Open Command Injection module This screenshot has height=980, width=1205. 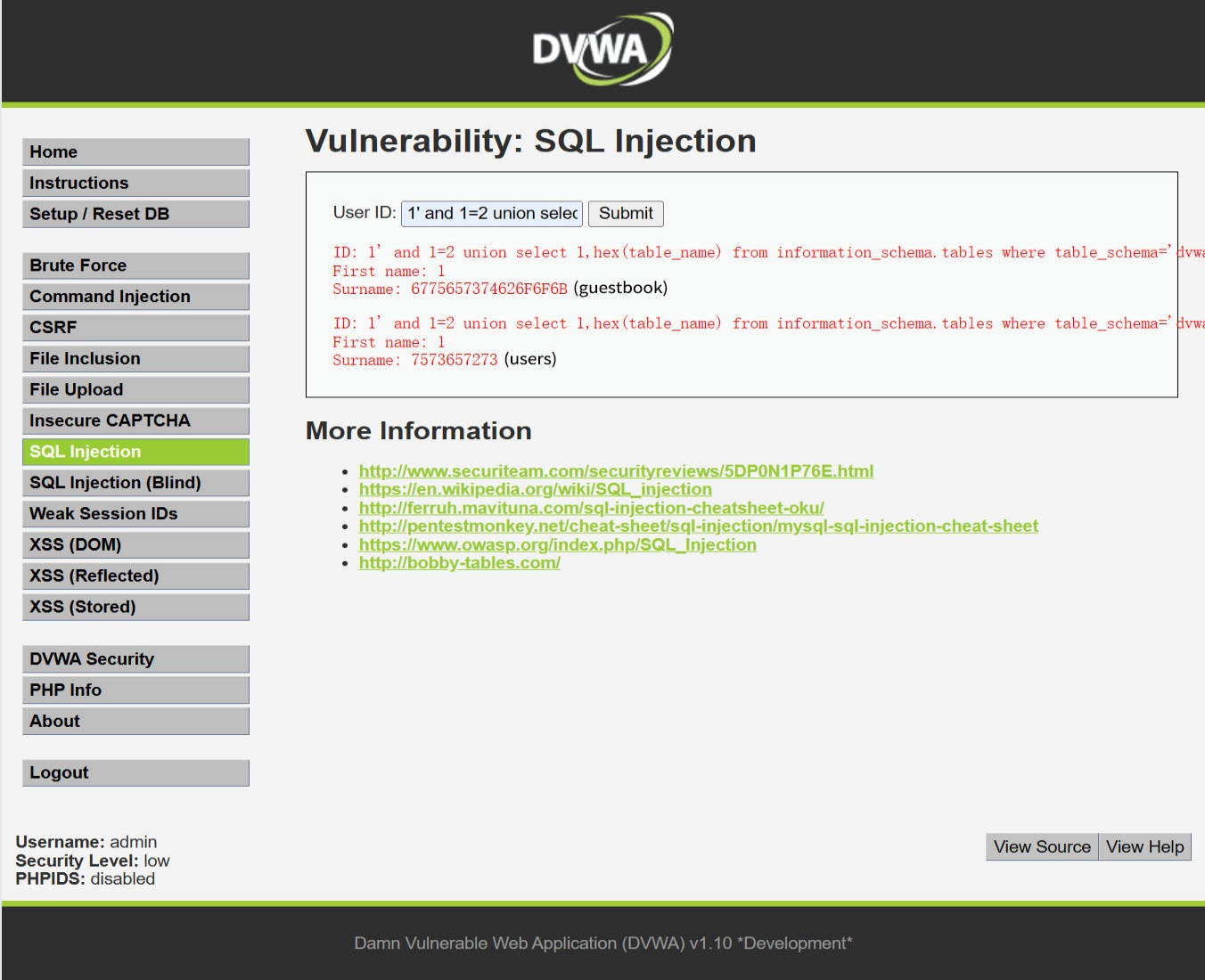click(x=135, y=297)
